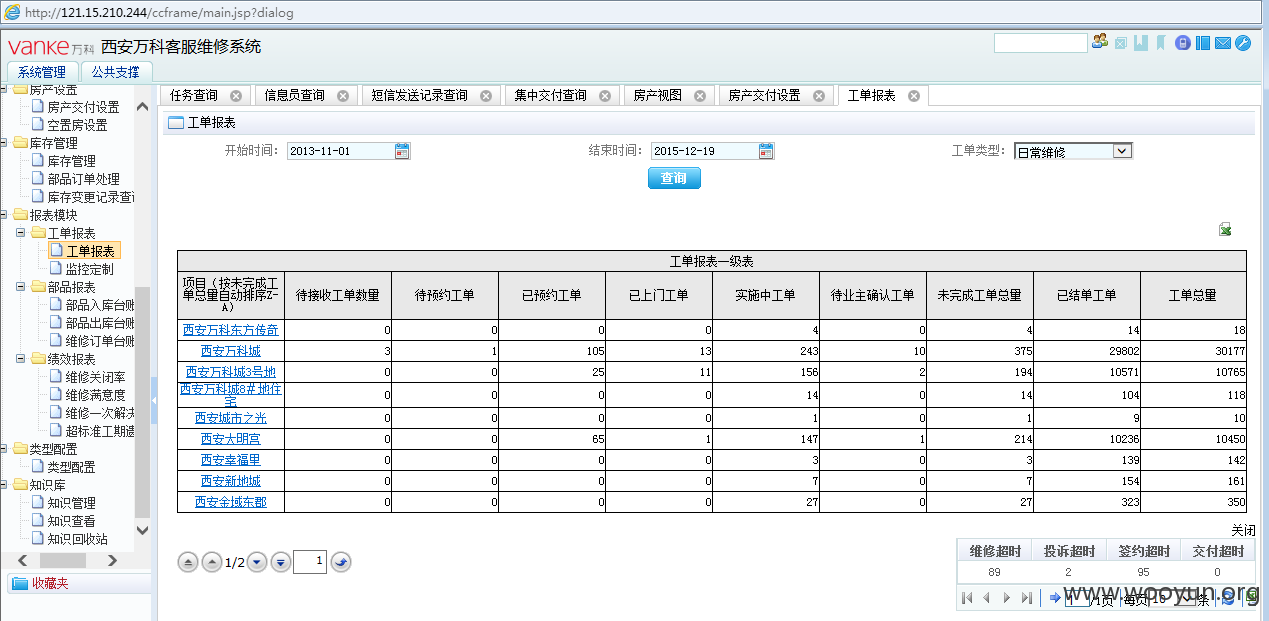Image resolution: width=1269 pixels, height=621 pixels.
Task: Click the sidebar vertical scrollbar up arrow
Action: click(142, 107)
